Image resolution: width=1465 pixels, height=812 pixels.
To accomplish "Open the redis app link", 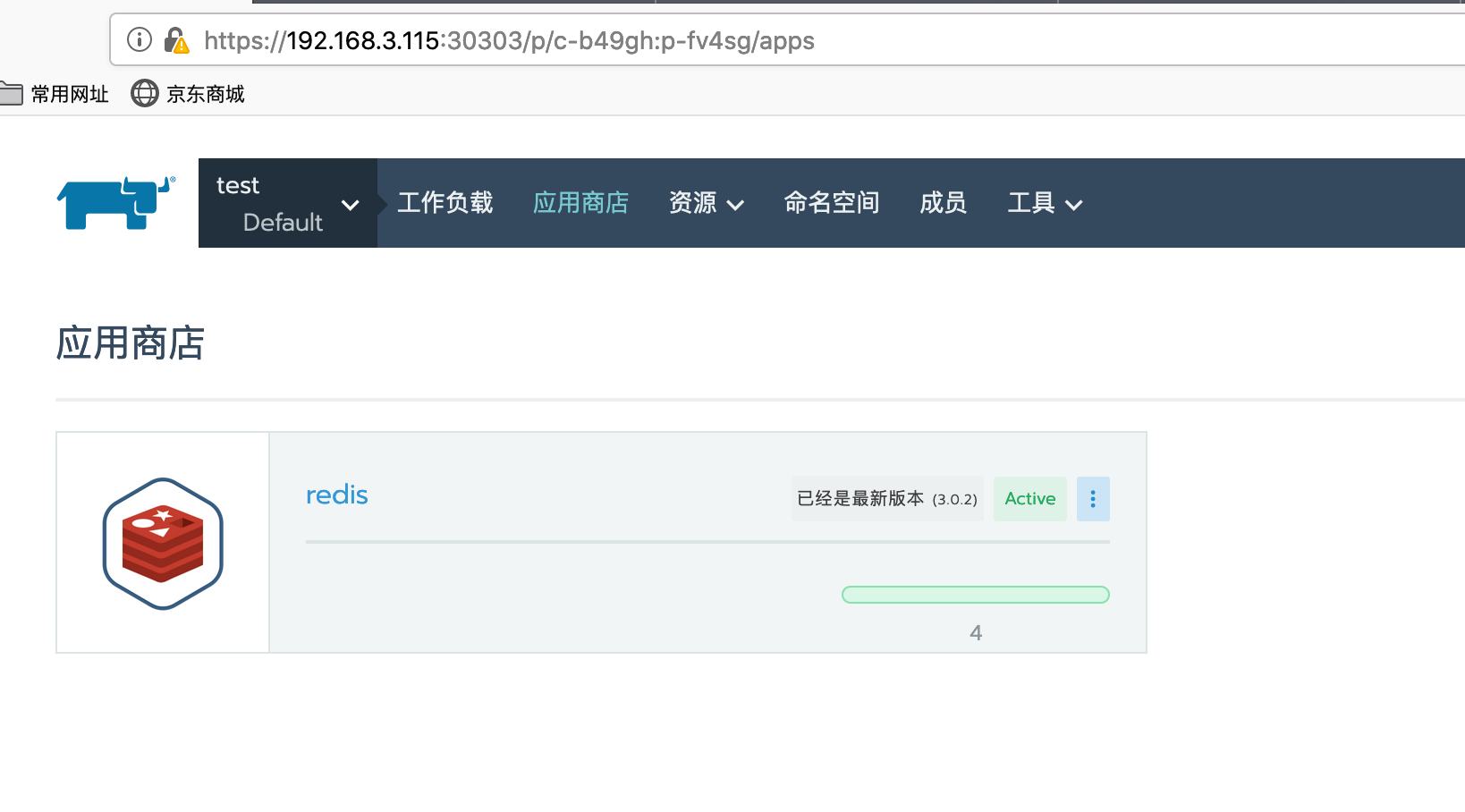I will pos(337,495).
